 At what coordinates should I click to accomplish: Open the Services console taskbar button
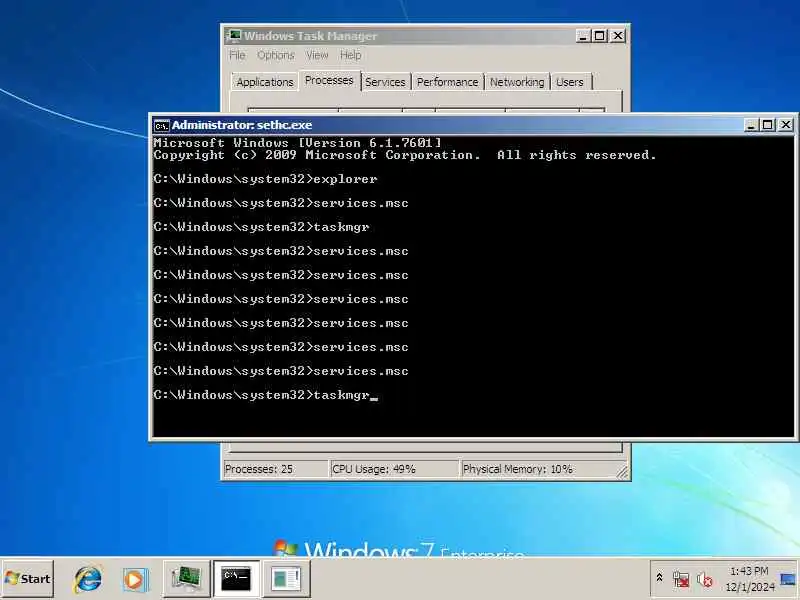click(x=286, y=579)
